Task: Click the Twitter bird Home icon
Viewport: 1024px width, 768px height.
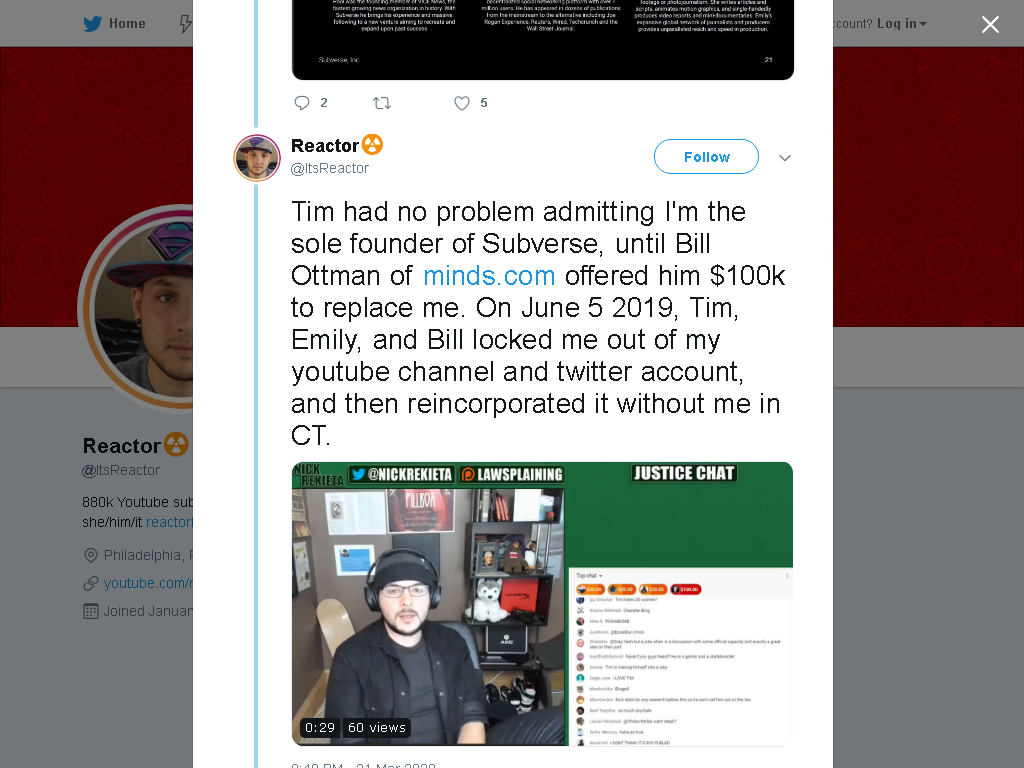Action: click(x=92, y=24)
